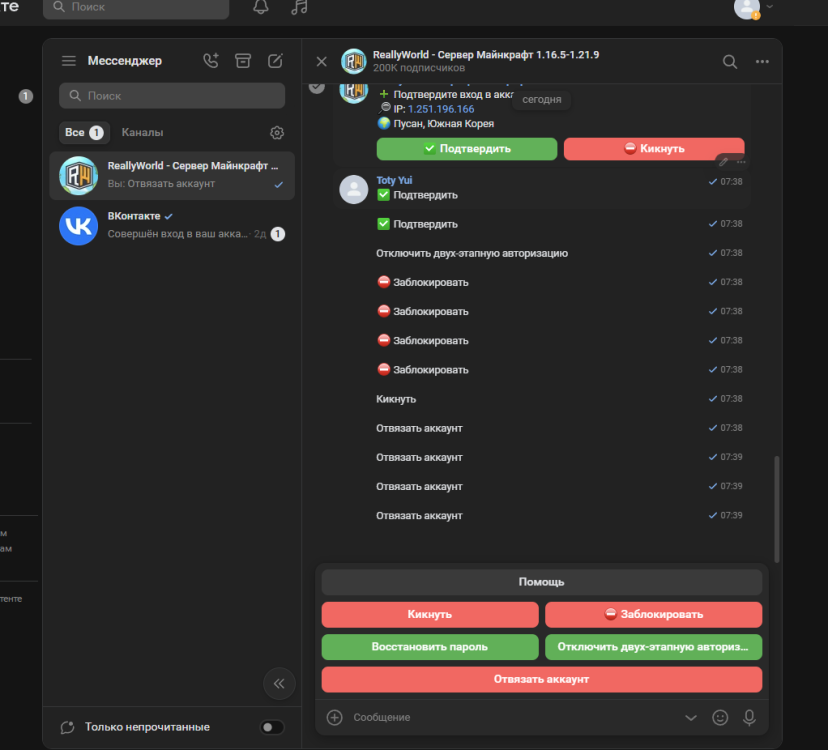Open the ВКонтакте chat in list

coord(172,226)
